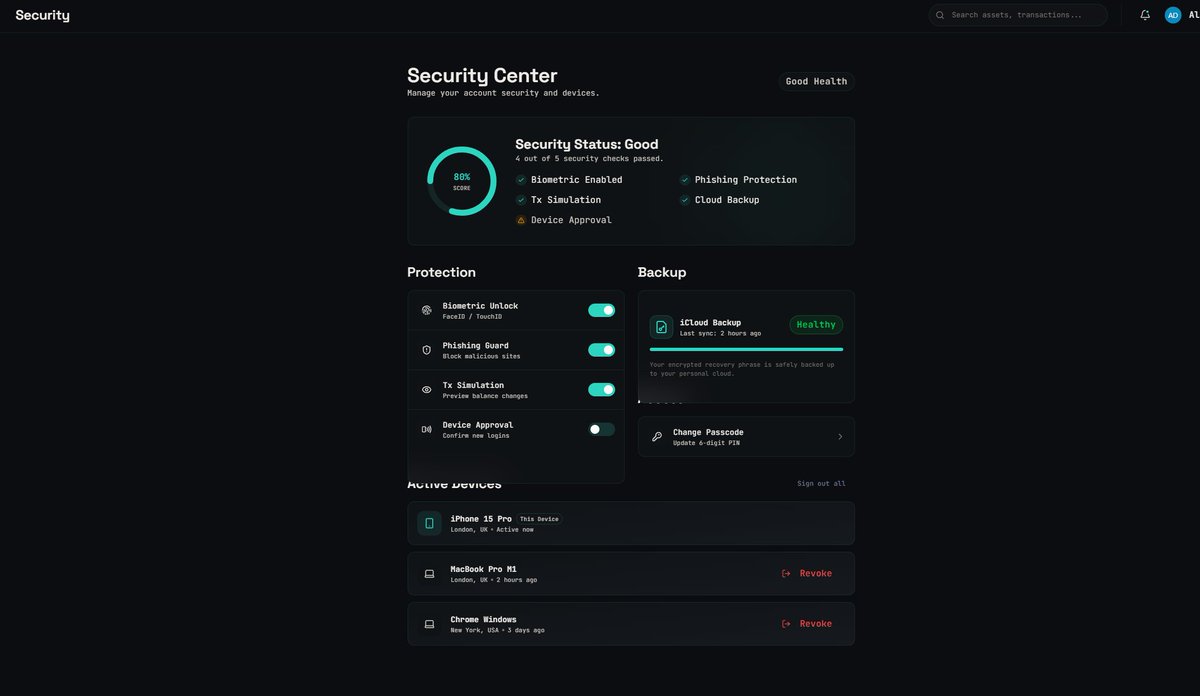Click "Update 6-digit PIN" text
Image resolution: width=1200 pixels, height=696 pixels.
(x=706, y=443)
